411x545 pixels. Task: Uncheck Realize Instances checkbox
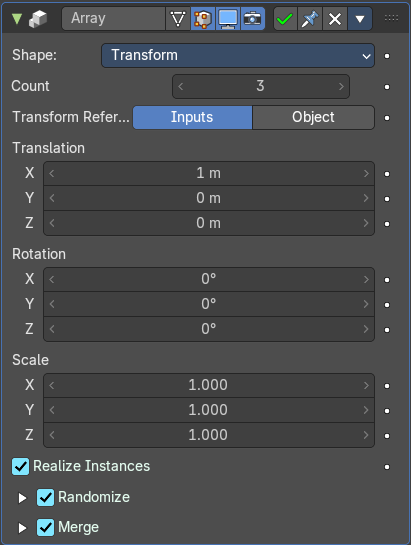21,466
